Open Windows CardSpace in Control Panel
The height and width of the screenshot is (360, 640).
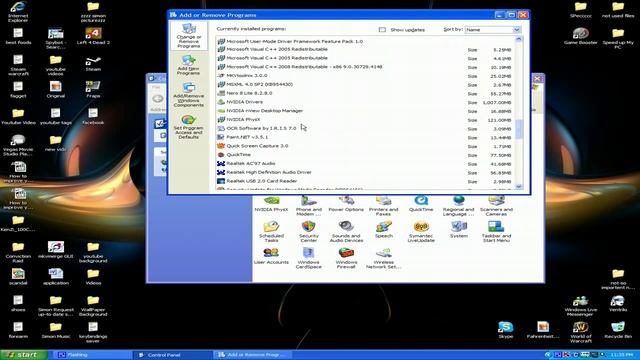click(x=309, y=258)
